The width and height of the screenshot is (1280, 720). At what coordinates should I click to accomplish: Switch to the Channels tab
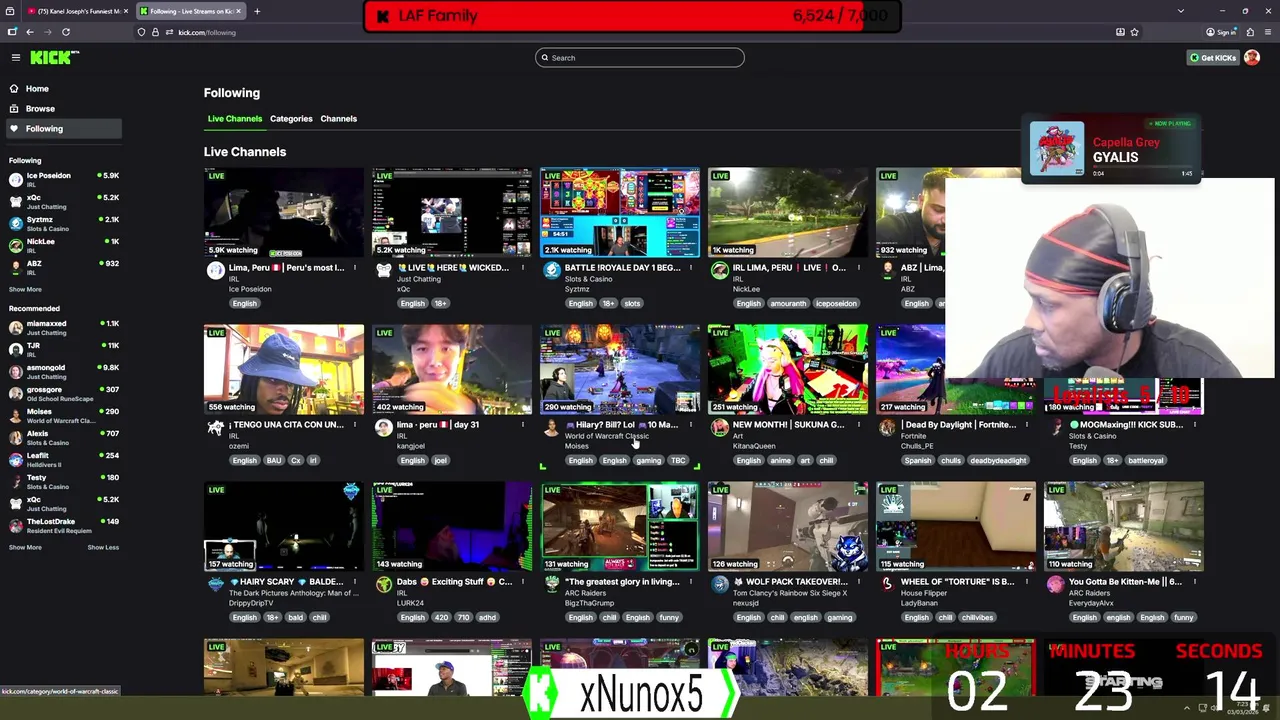point(338,119)
